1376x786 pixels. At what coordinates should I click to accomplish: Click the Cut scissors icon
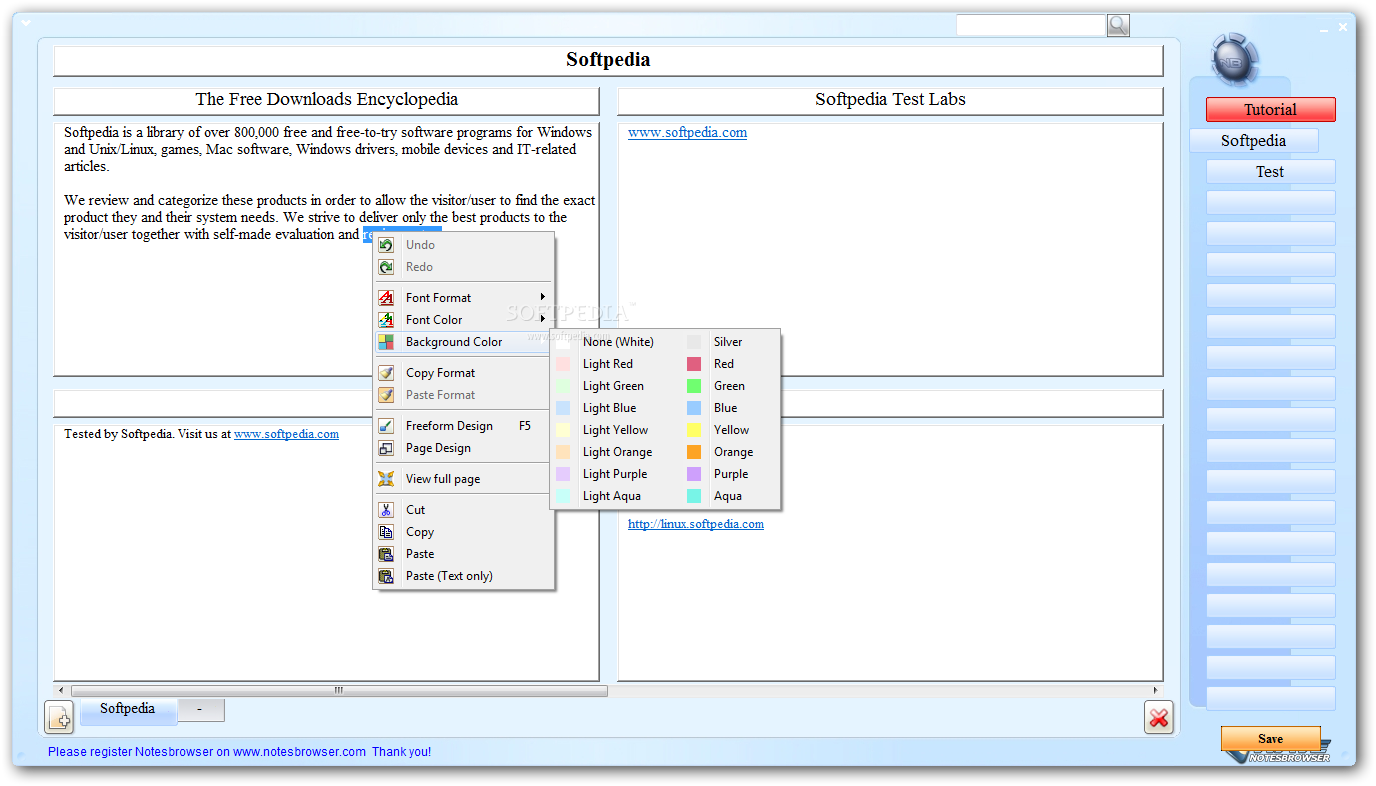tap(386, 510)
